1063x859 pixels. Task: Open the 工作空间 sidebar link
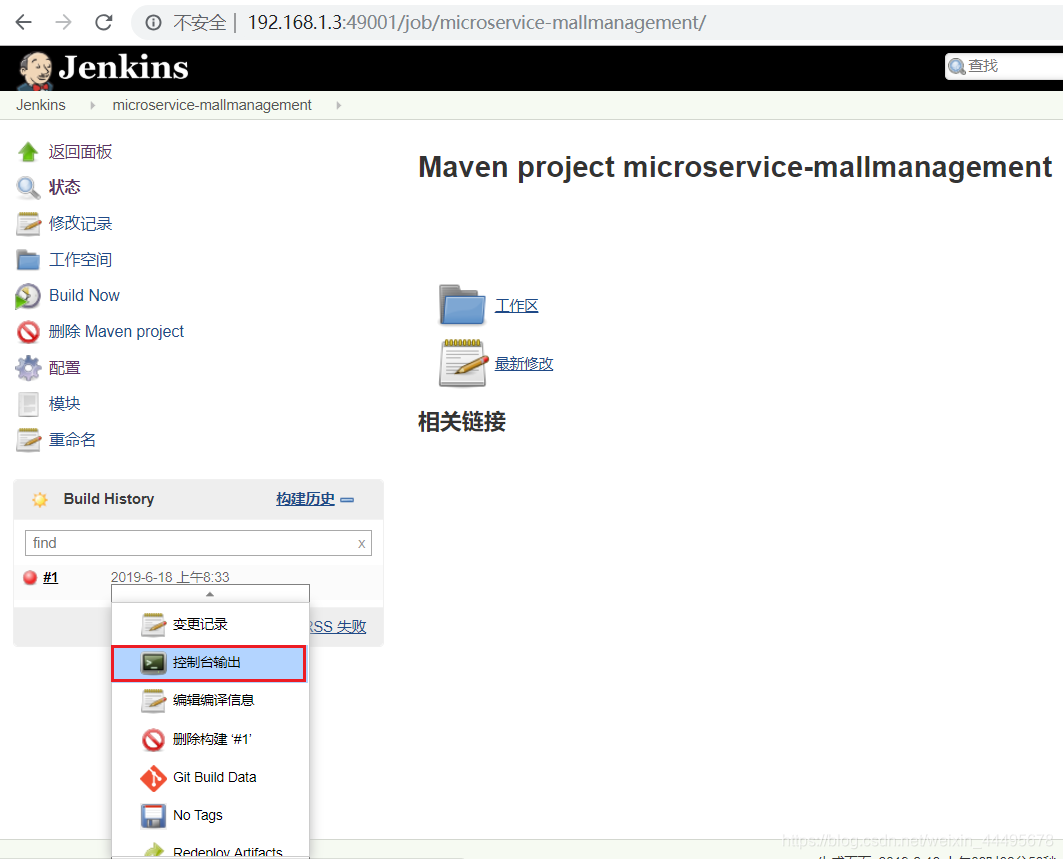click(x=80, y=260)
